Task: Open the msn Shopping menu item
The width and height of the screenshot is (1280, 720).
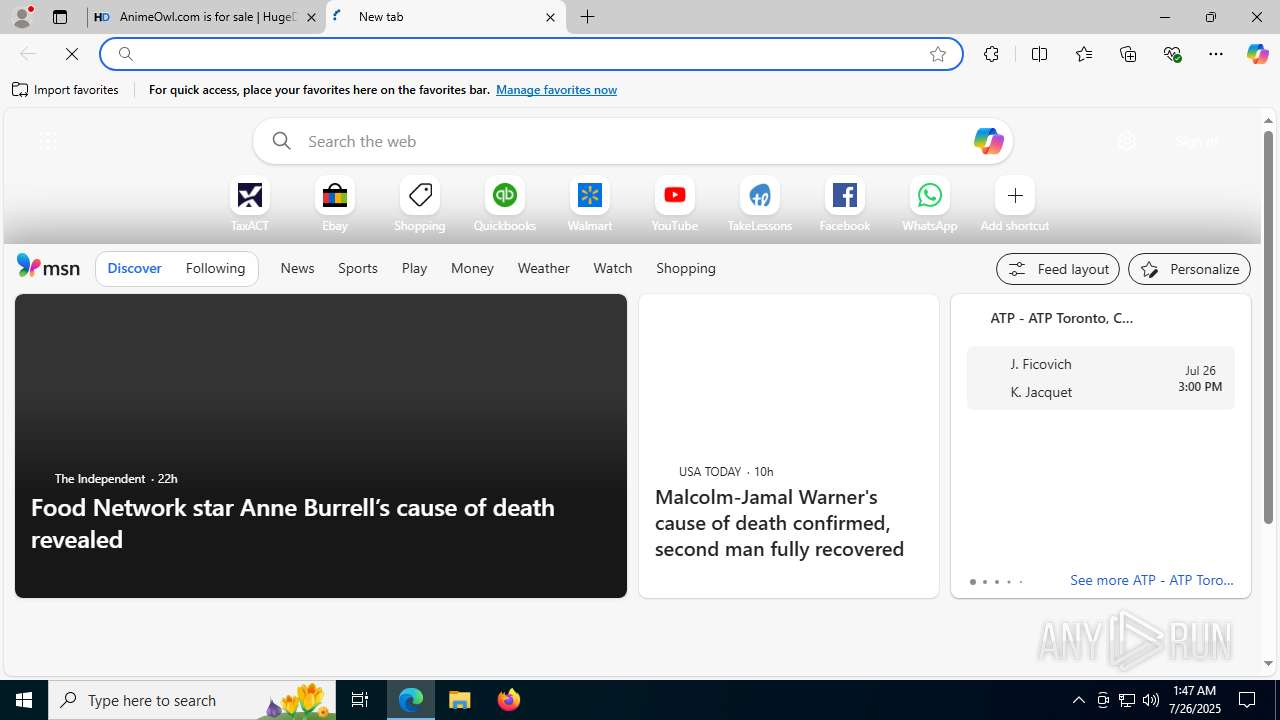Action: tap(686, 268)
